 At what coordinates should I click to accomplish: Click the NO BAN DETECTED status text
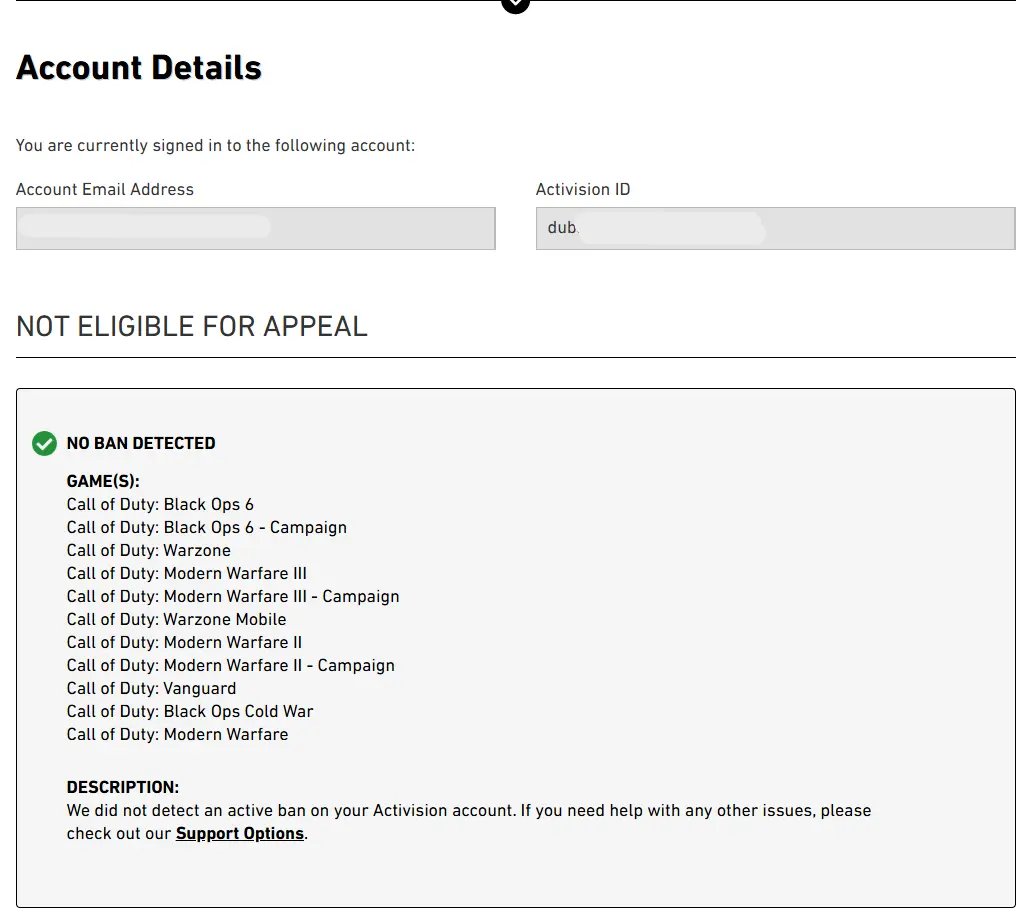141,443
